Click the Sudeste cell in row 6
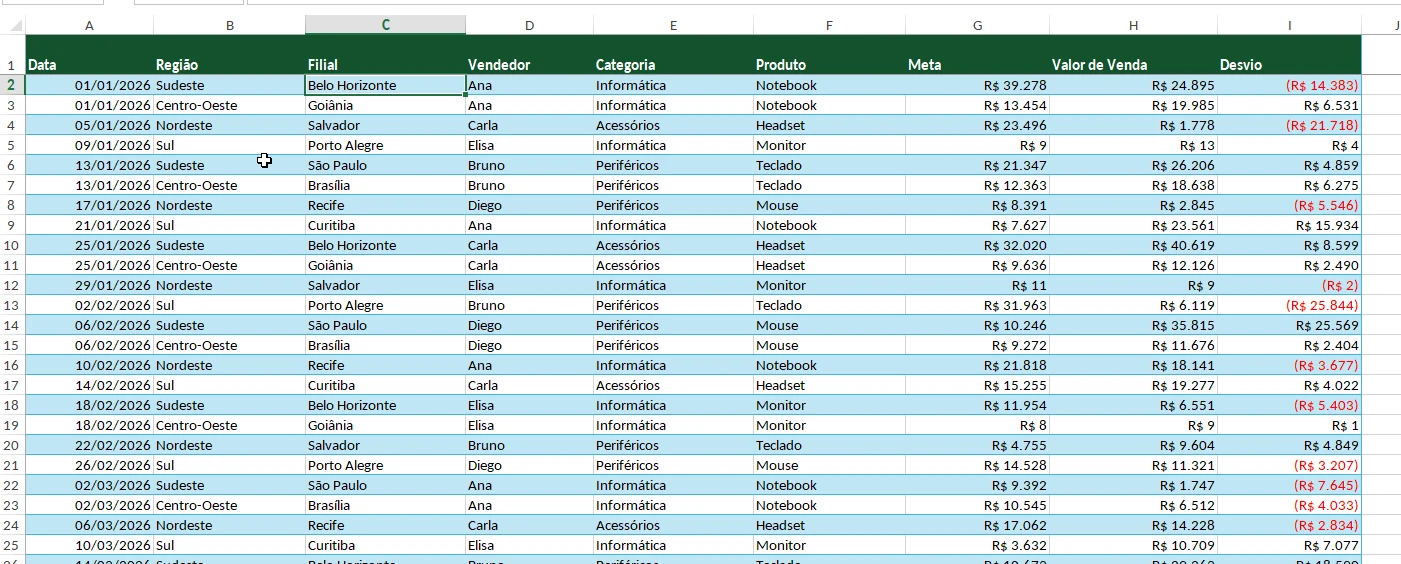Image resolution: width=1401 pixels, height=564 pixels. (x=230, y=165)
